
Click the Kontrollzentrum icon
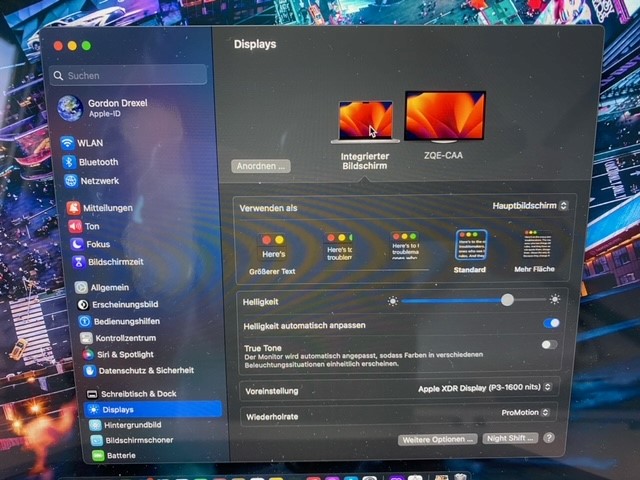(x=86, y=338)
